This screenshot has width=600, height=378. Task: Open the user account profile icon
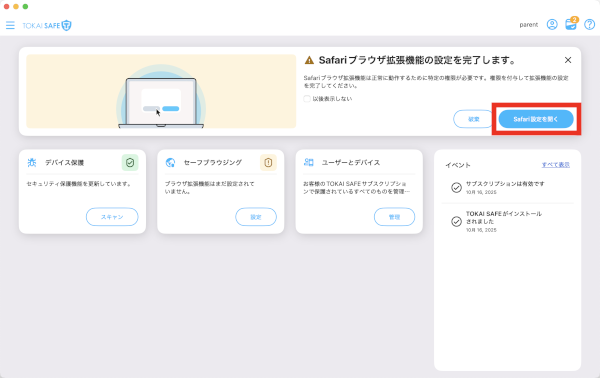pyautogui.click(x=552, y=24)
